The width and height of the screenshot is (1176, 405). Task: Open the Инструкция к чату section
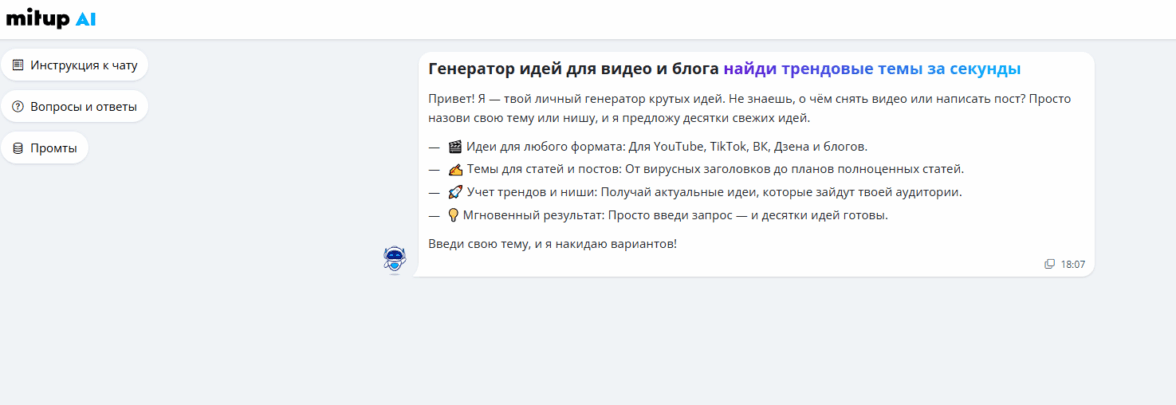click(x=83, y=65)
